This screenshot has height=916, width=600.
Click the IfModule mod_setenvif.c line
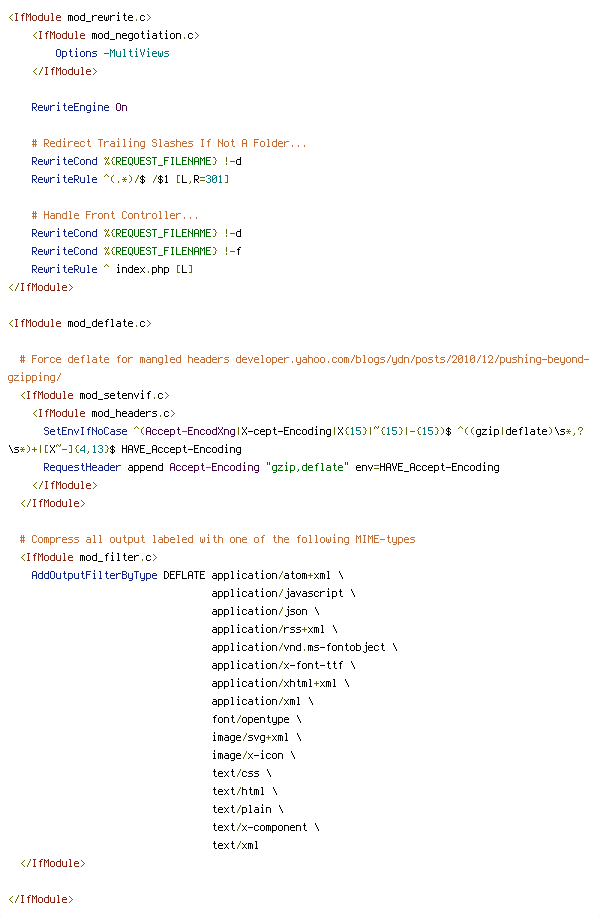pyautogui.click(x=95, y=395)
